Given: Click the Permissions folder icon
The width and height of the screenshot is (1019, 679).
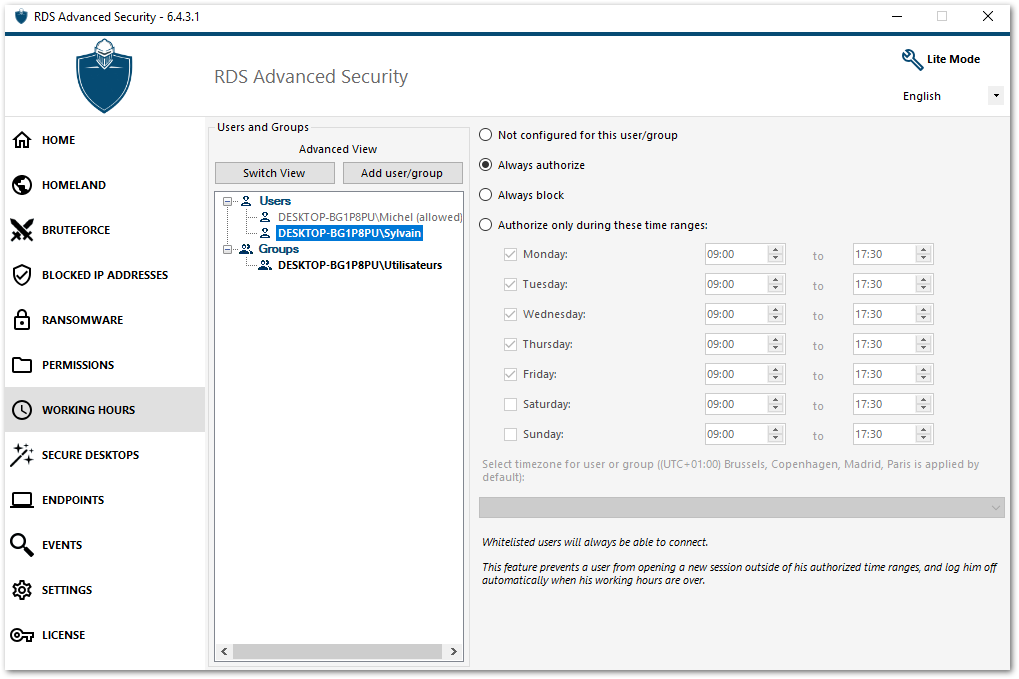Looking at the screenshot, I should [22, 365].
